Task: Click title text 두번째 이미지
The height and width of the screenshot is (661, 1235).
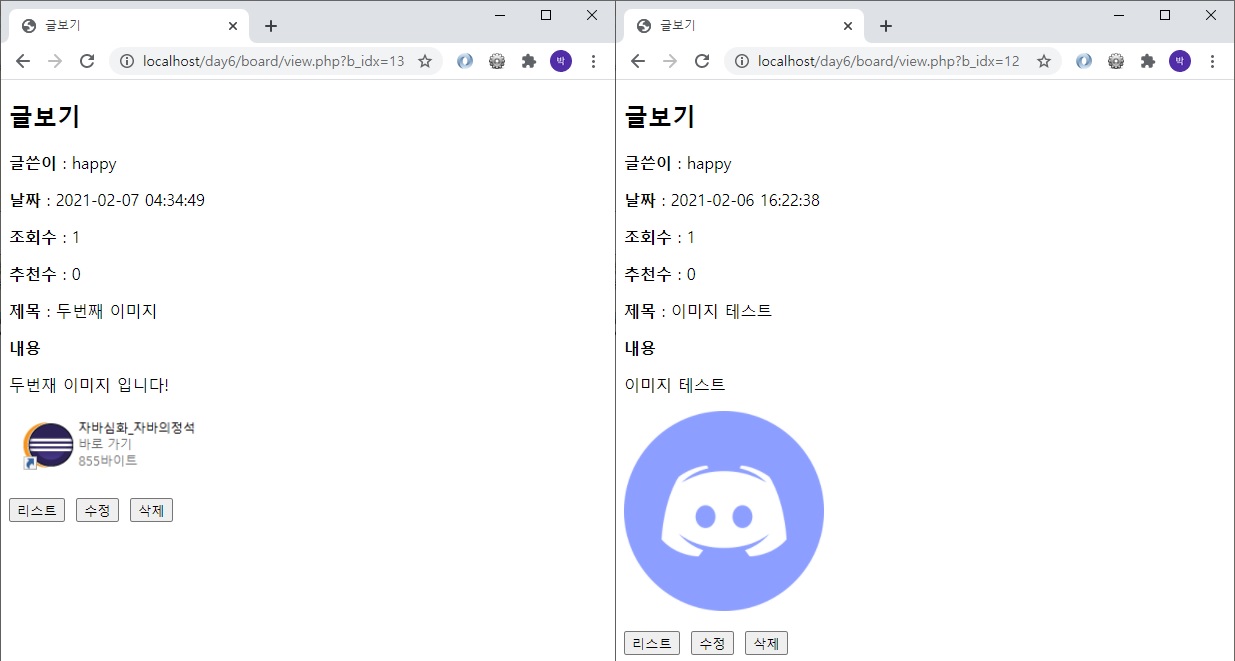Action: tap(106, 311)
